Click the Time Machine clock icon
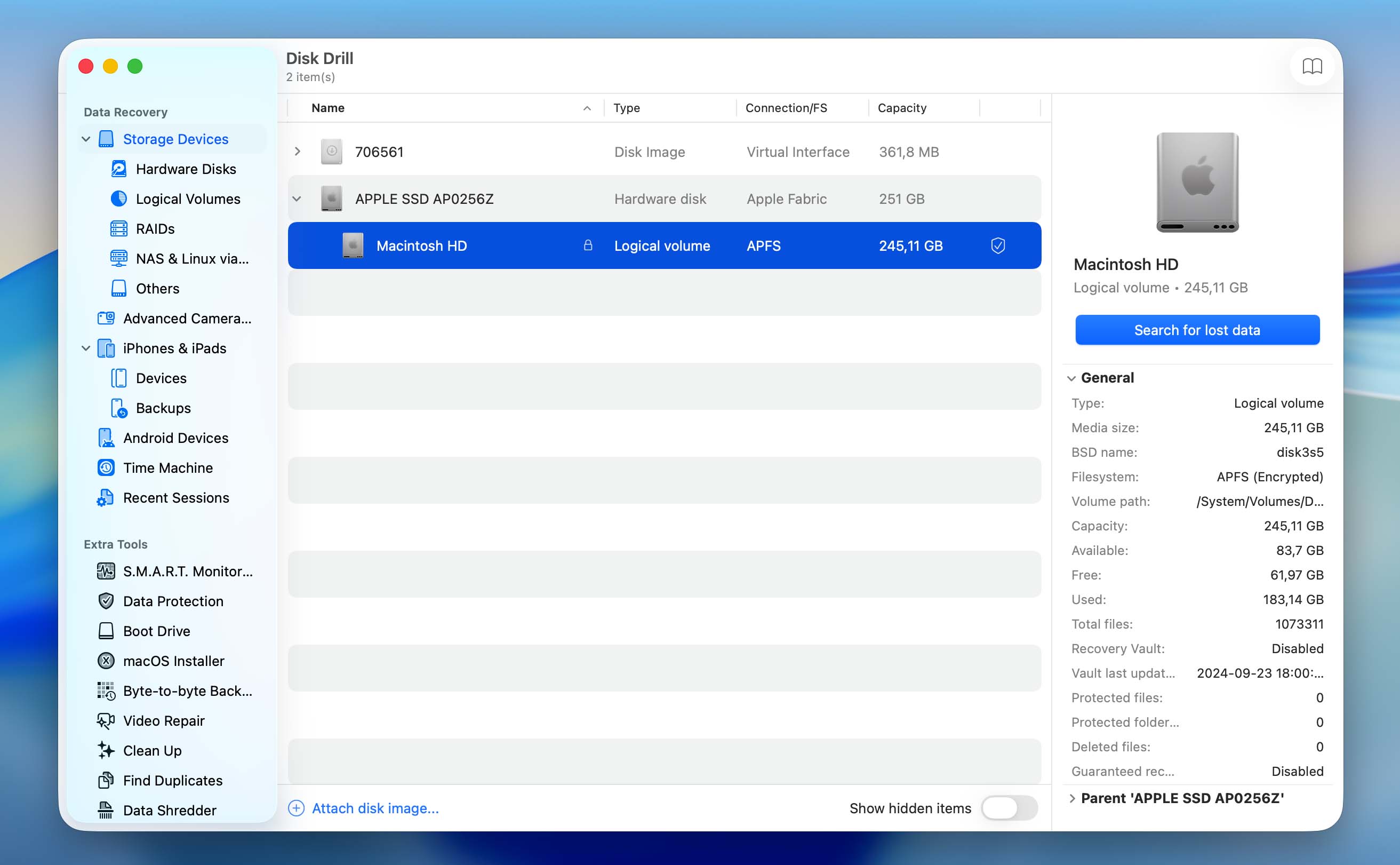The image size is (1400, 865). (106, 467)
